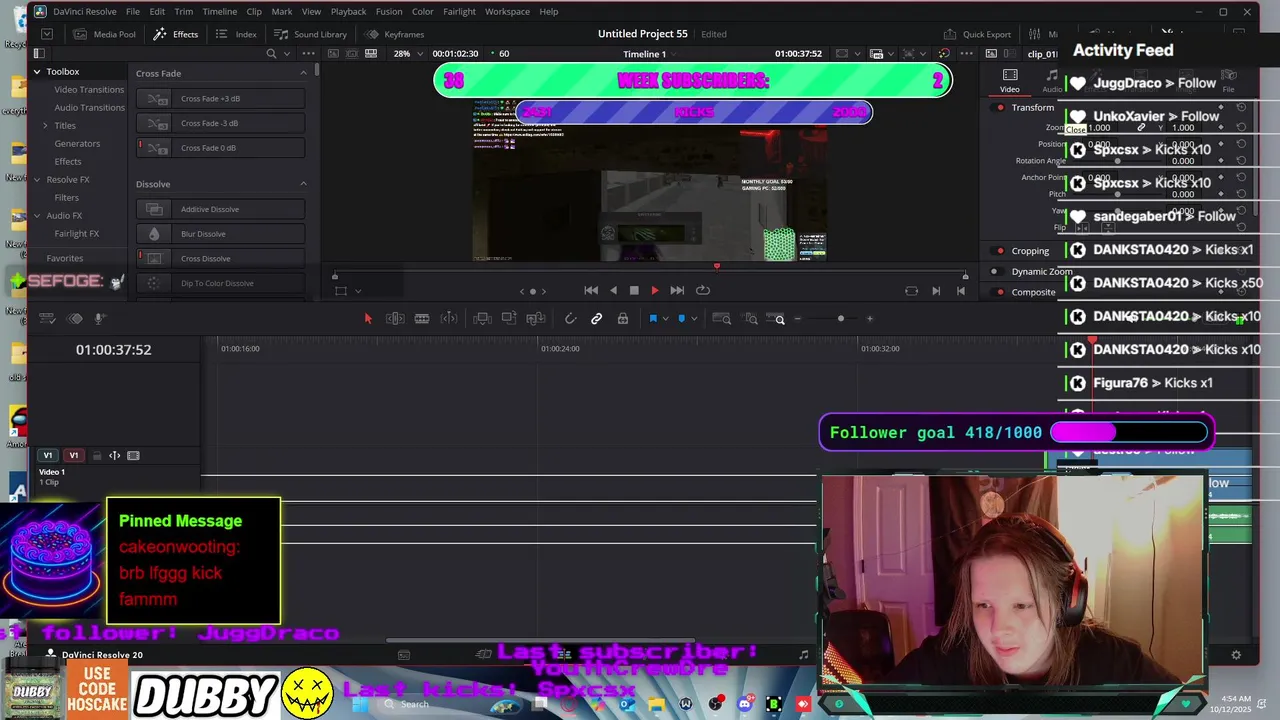
Task: Toggle V1 track auto select icon
Action: click(x=115, y=456)
